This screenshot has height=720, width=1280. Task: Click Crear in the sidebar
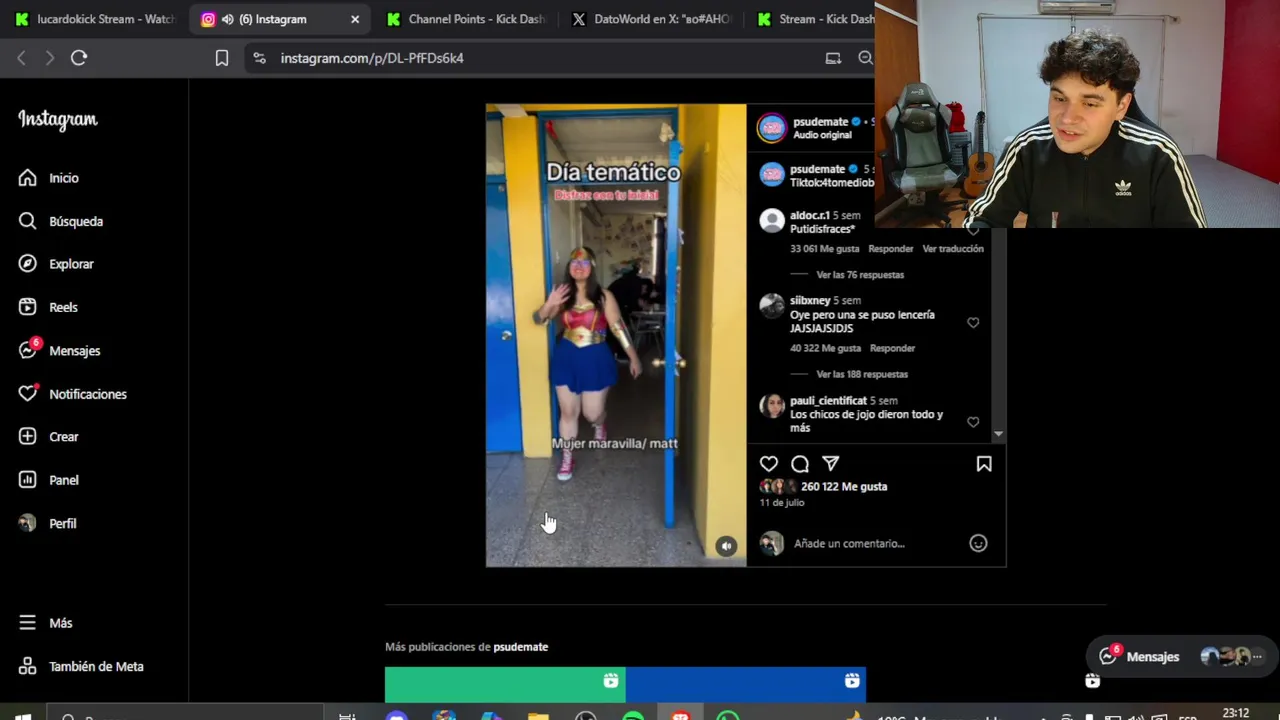[x=48, y=437]
